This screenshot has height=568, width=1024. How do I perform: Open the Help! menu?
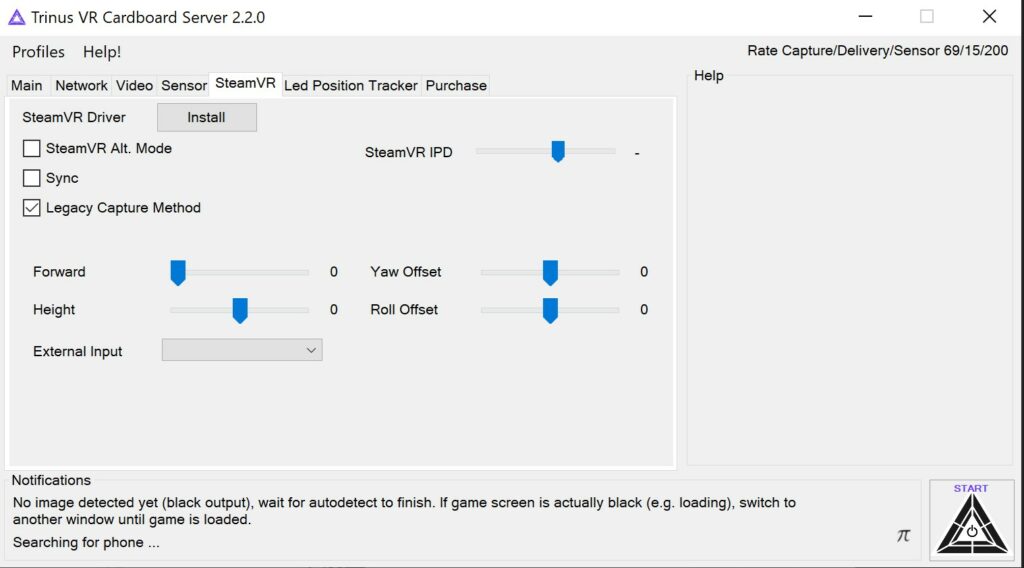[x=102, y=52]
